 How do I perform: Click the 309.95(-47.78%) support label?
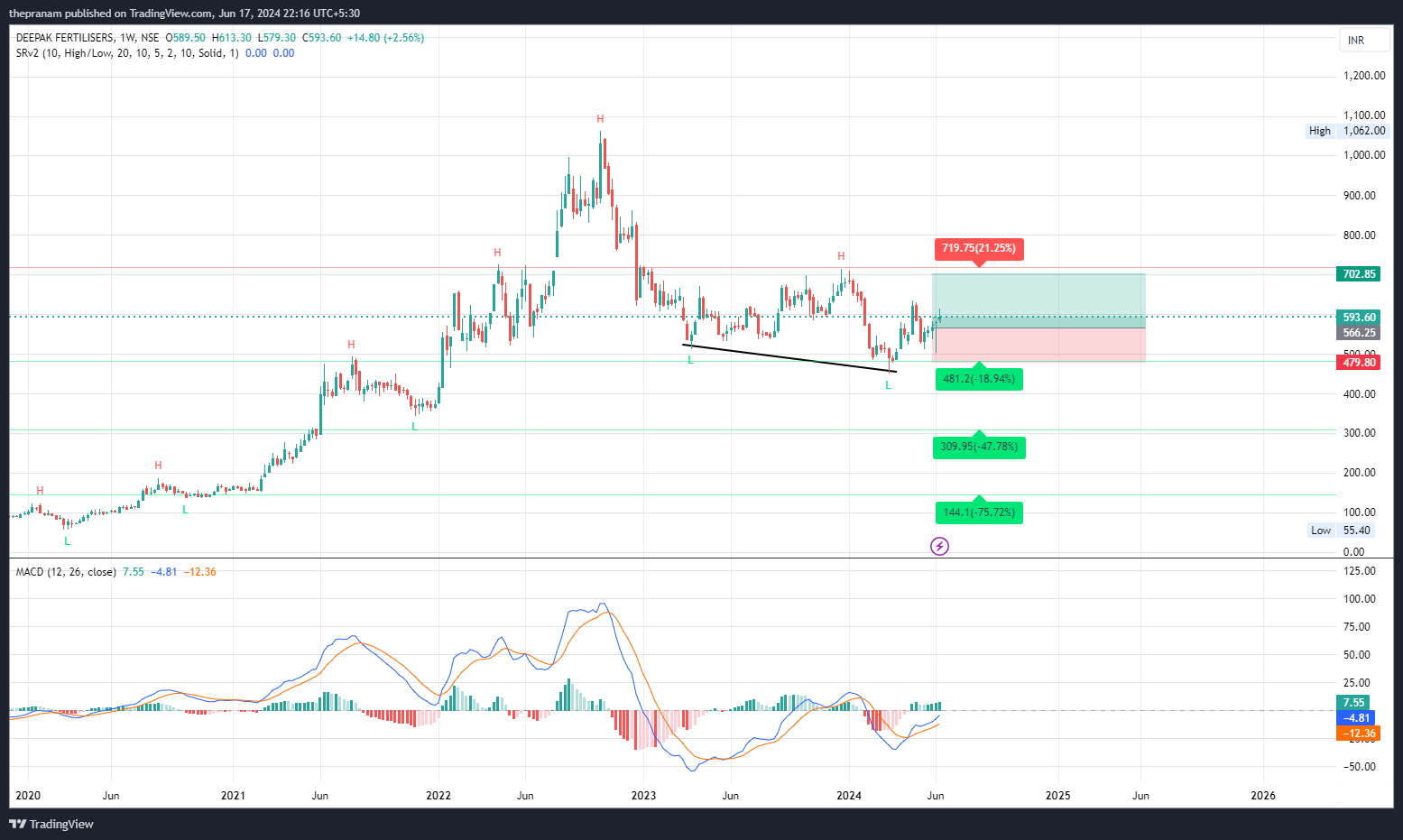pos(979,447)
